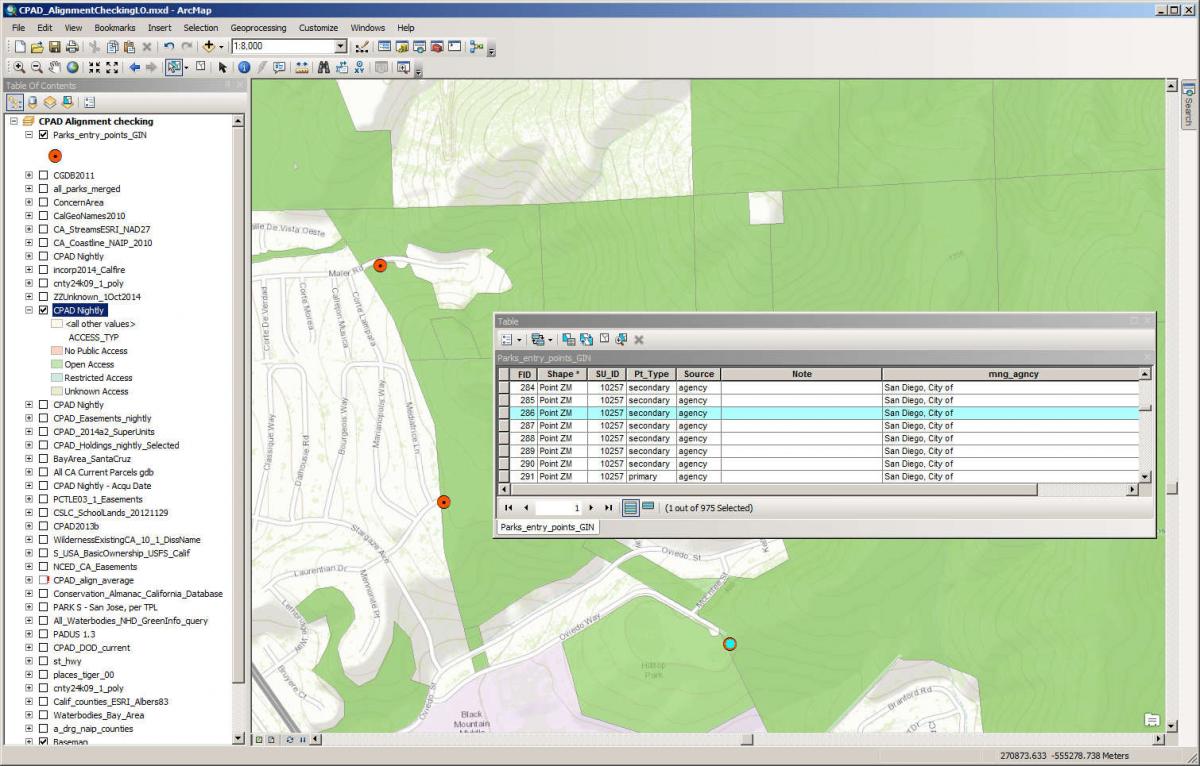
Task: Open the File menu
Action: [19, 28]
